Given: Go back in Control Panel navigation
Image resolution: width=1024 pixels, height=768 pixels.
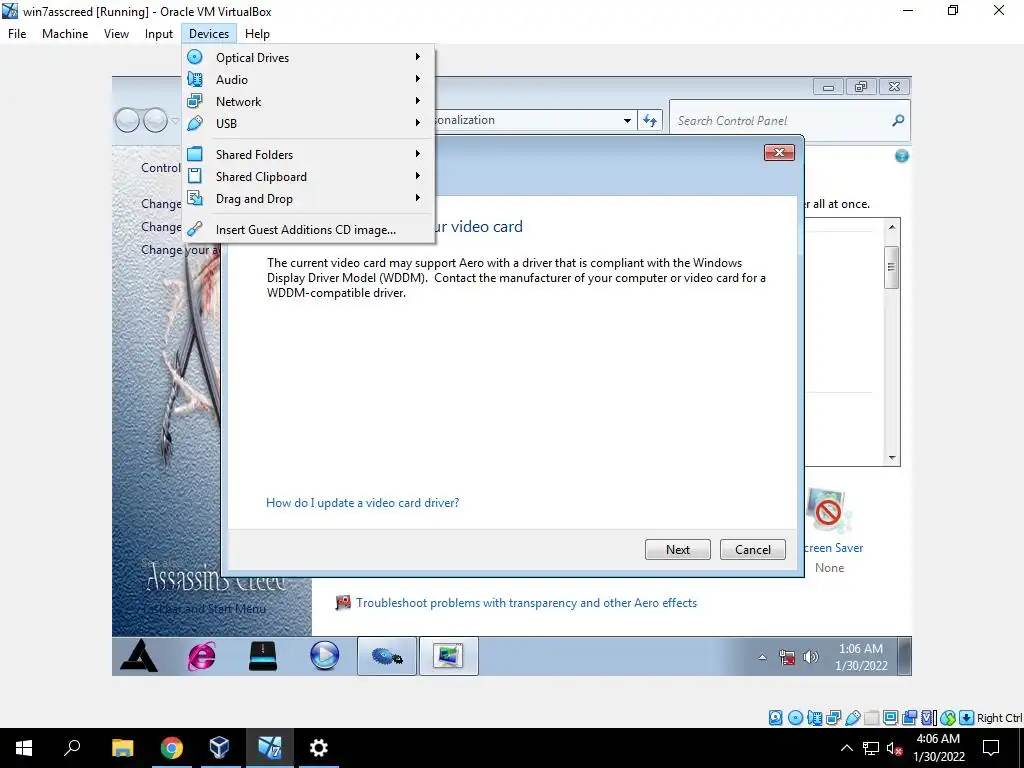Looking at the screenshot, I should tap(127, 120).
